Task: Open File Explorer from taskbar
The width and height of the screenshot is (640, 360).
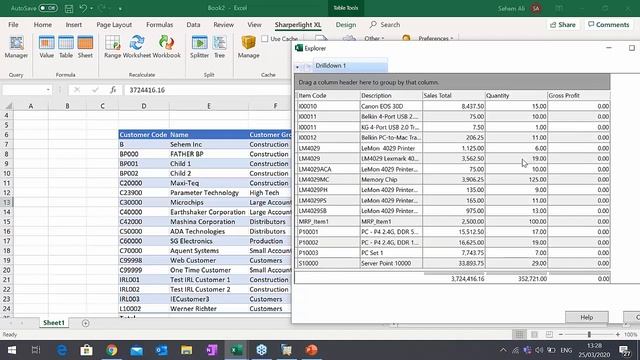Action: (x=187, y=350)
